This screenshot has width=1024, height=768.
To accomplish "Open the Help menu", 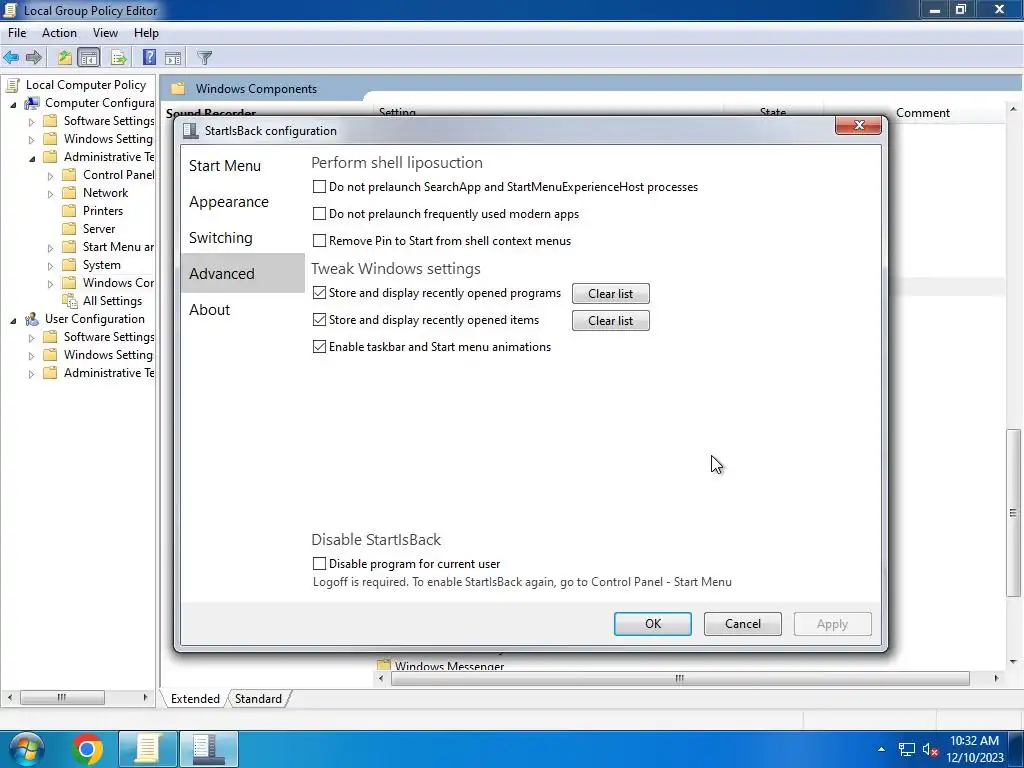I will point(146,33).
